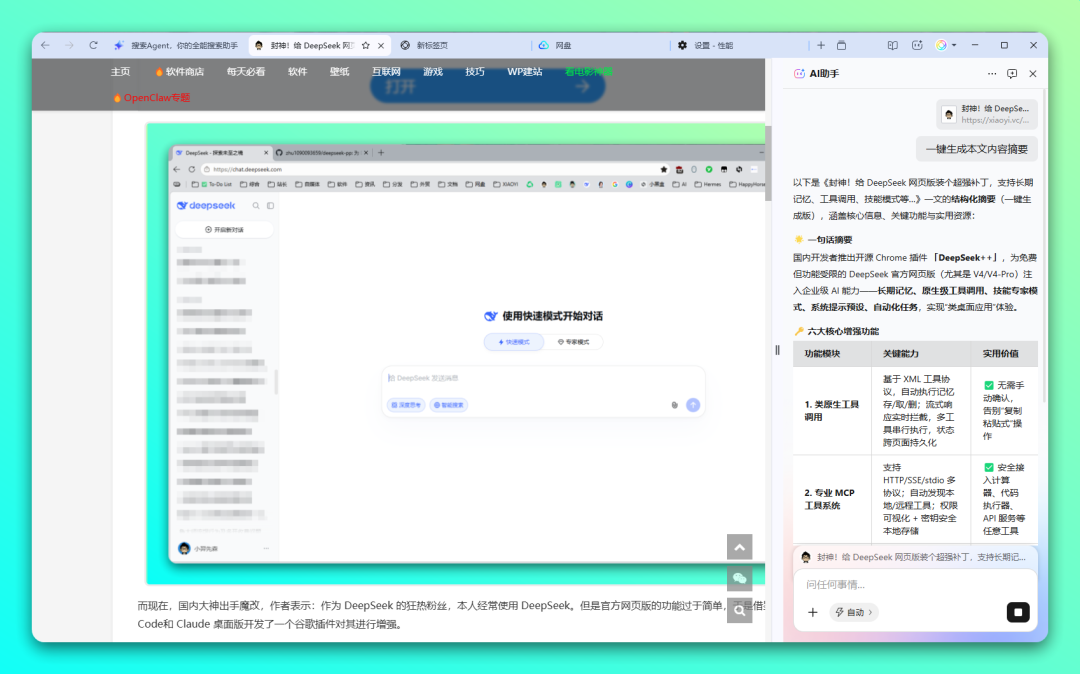Screen dimensions: 1080x674
Task: Click the sidebar divider handle beside the AI助手 panel
Action: point(777,350)
